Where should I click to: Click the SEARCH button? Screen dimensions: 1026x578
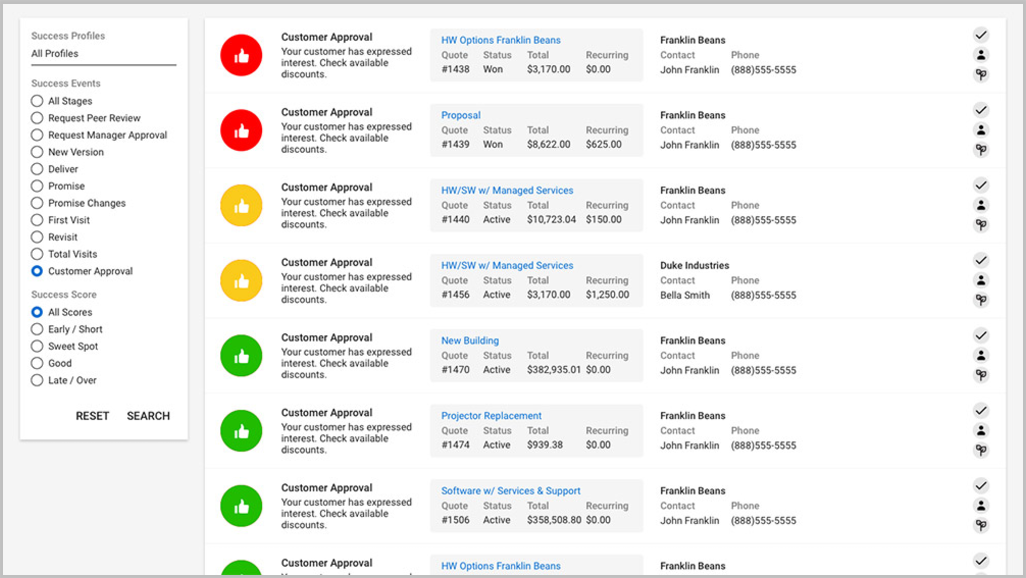149,416
